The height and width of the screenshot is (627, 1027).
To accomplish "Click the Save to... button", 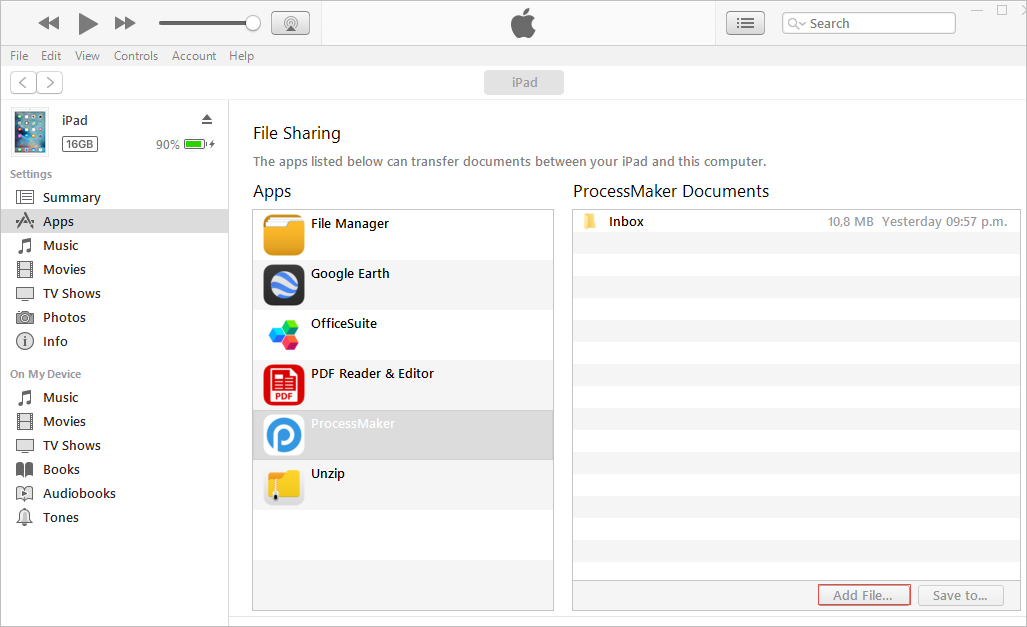I will pyautogui.click(x=960, y=595).
